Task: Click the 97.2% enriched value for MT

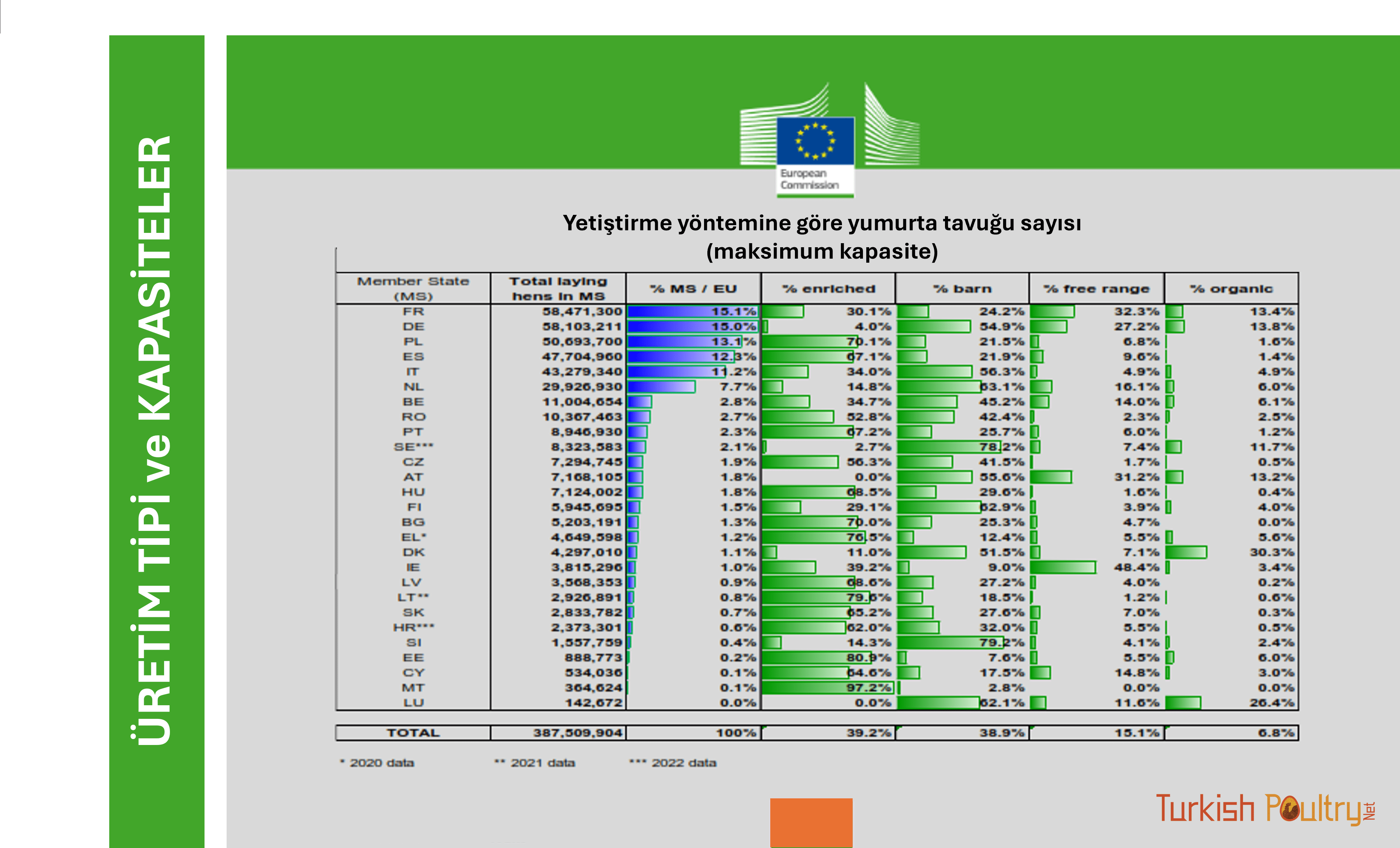Action: [x=869, y=688]
